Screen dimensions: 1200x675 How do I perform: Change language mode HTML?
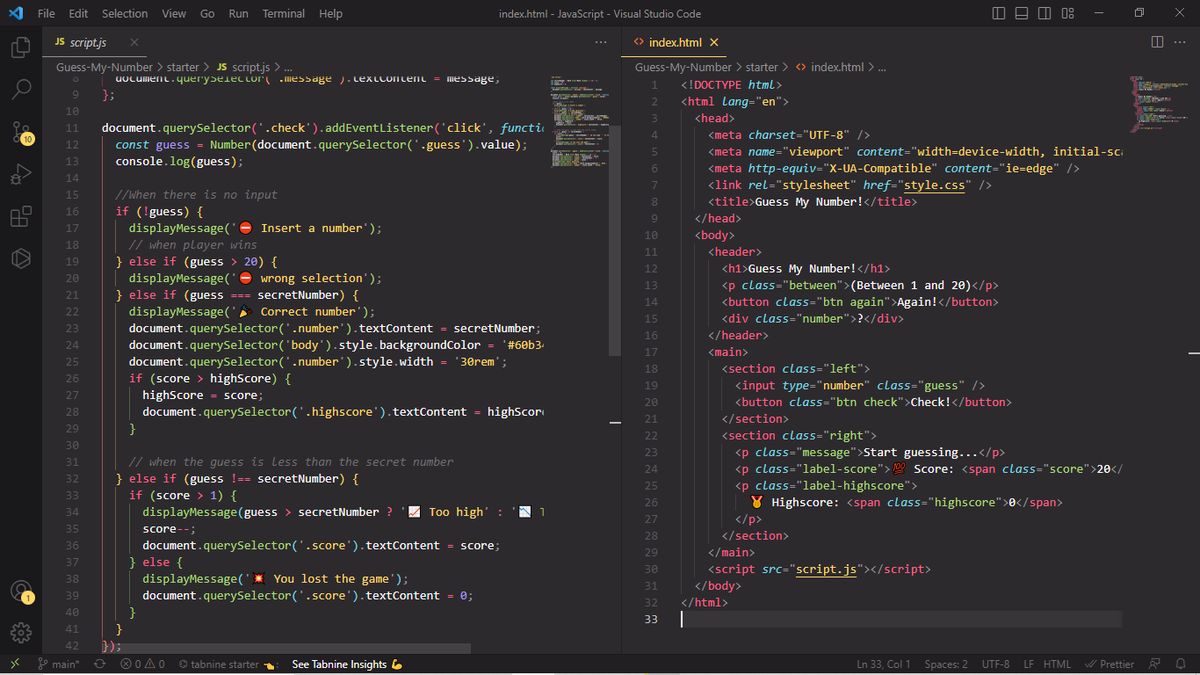(x=1057, y=664)
